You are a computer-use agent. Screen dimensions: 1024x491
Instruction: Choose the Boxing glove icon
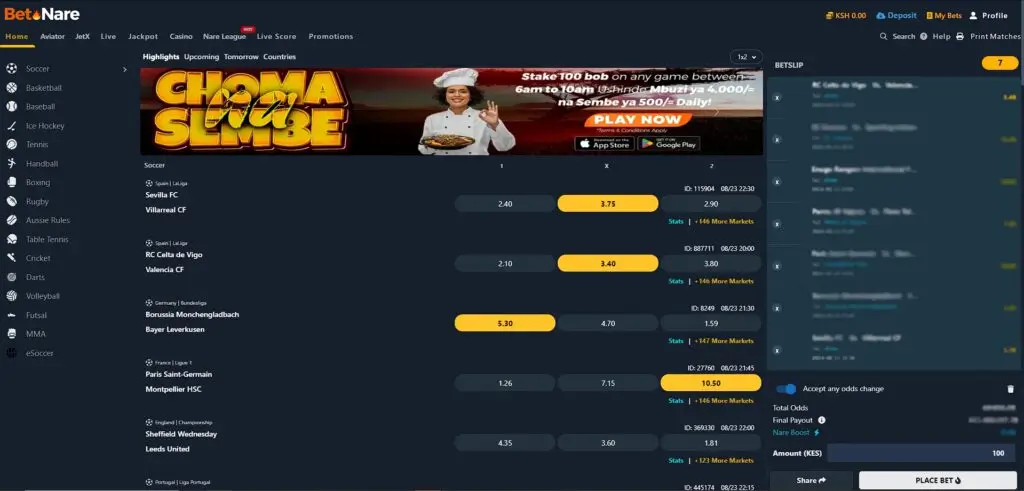[11, 182]
